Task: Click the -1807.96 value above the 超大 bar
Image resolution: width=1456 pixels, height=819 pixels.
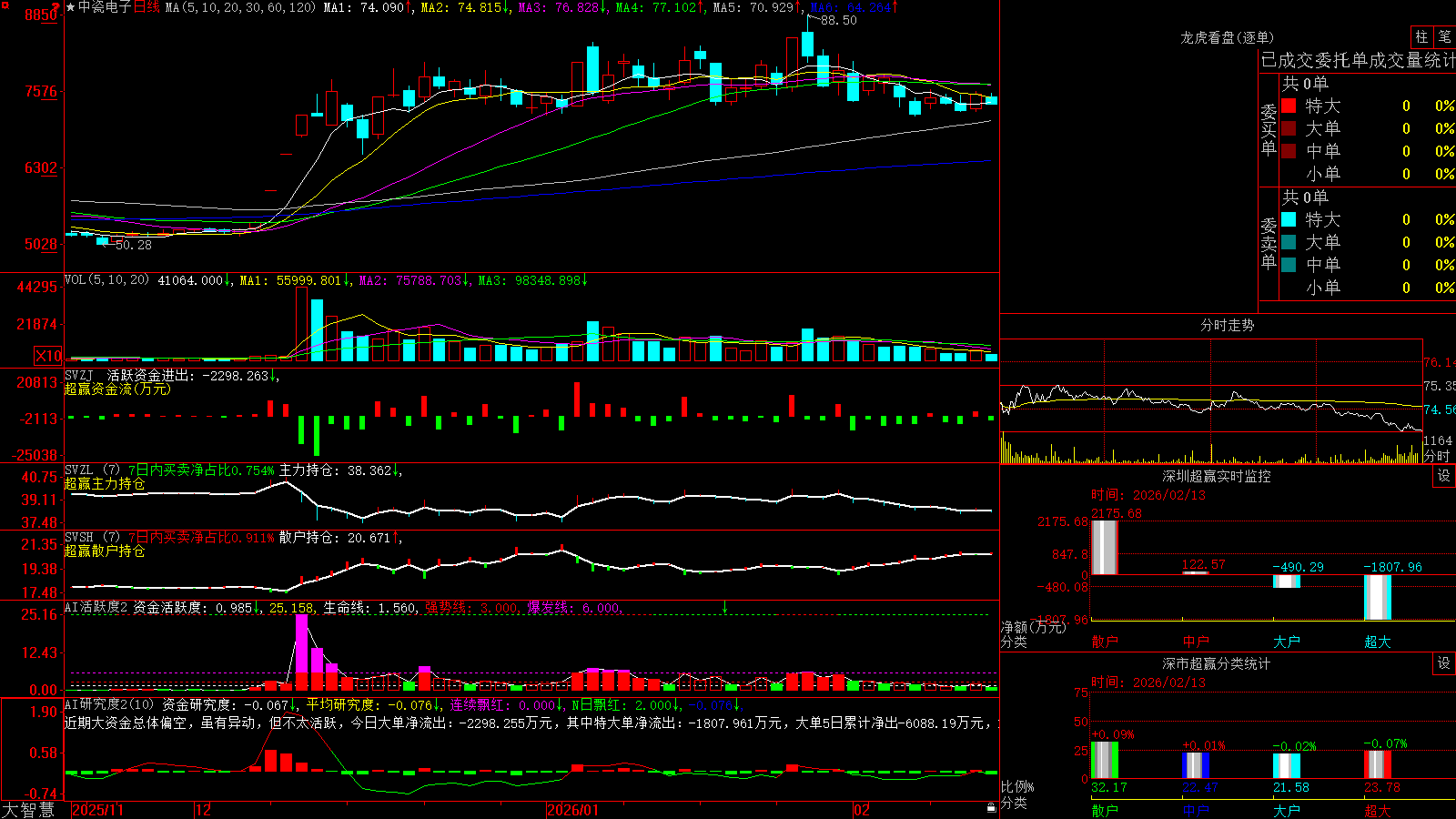Action: 1392,567
